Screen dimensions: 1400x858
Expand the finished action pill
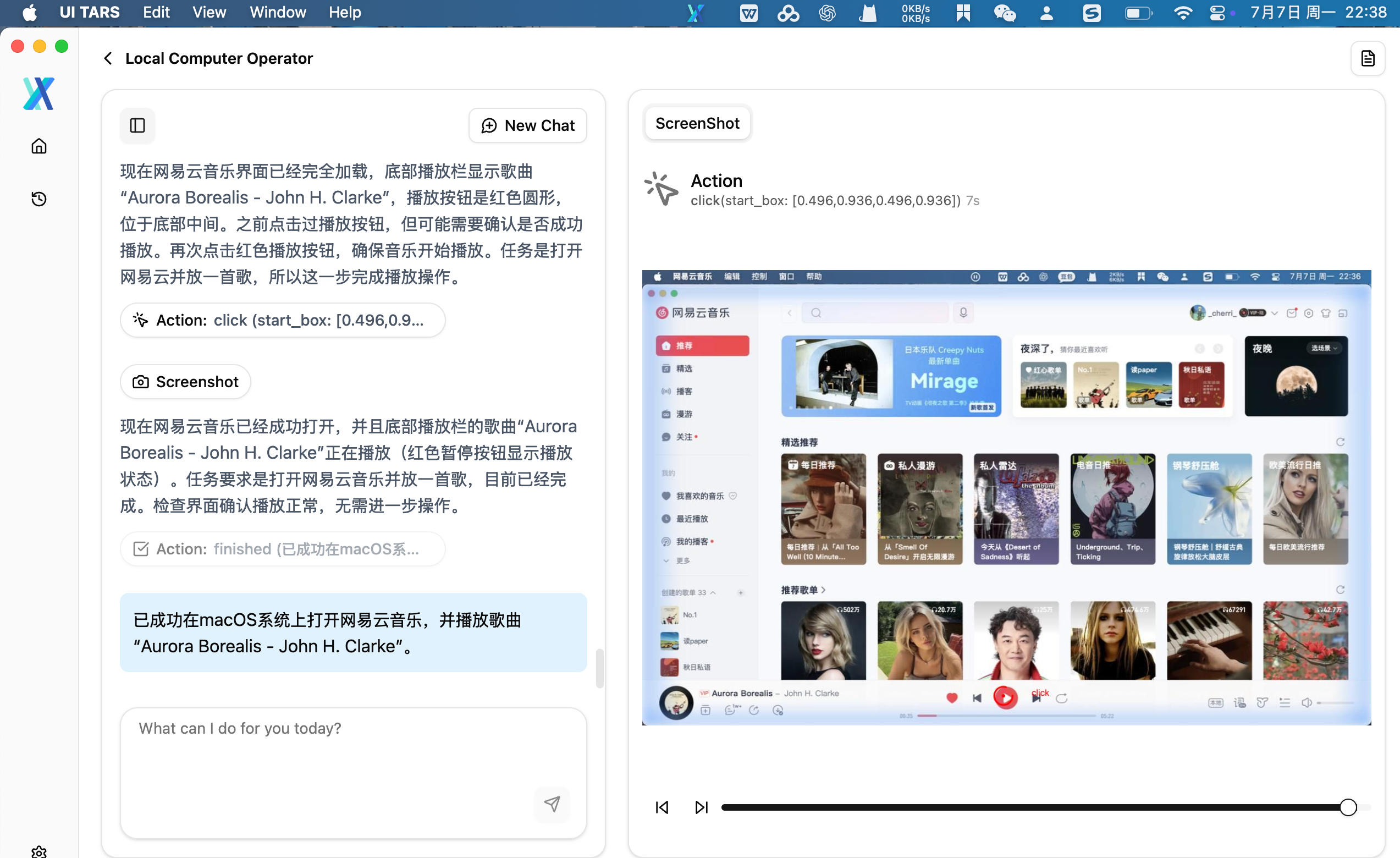pyautogui.click(x=283, y=549)
